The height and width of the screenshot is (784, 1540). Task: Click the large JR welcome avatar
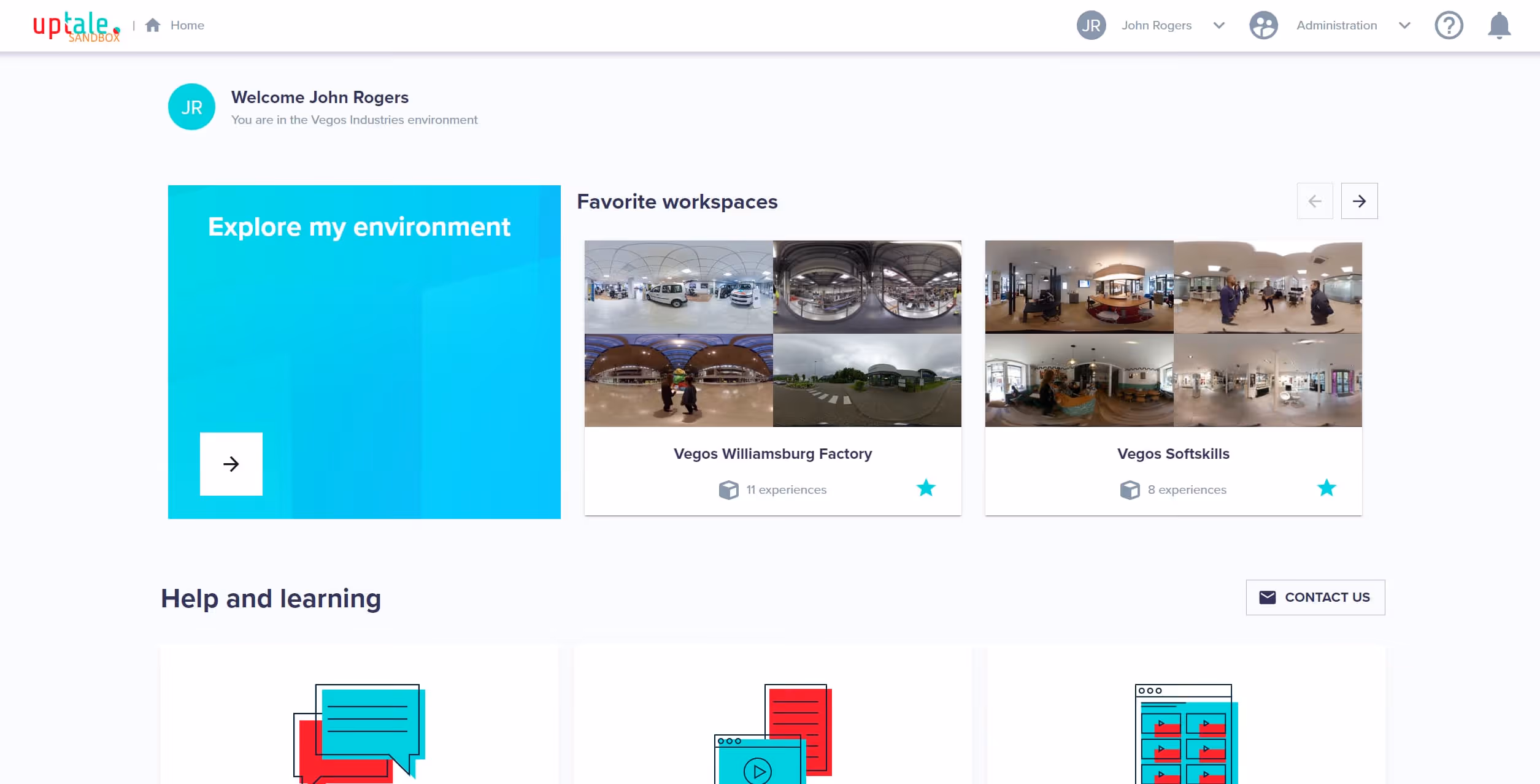coord(191,107)
